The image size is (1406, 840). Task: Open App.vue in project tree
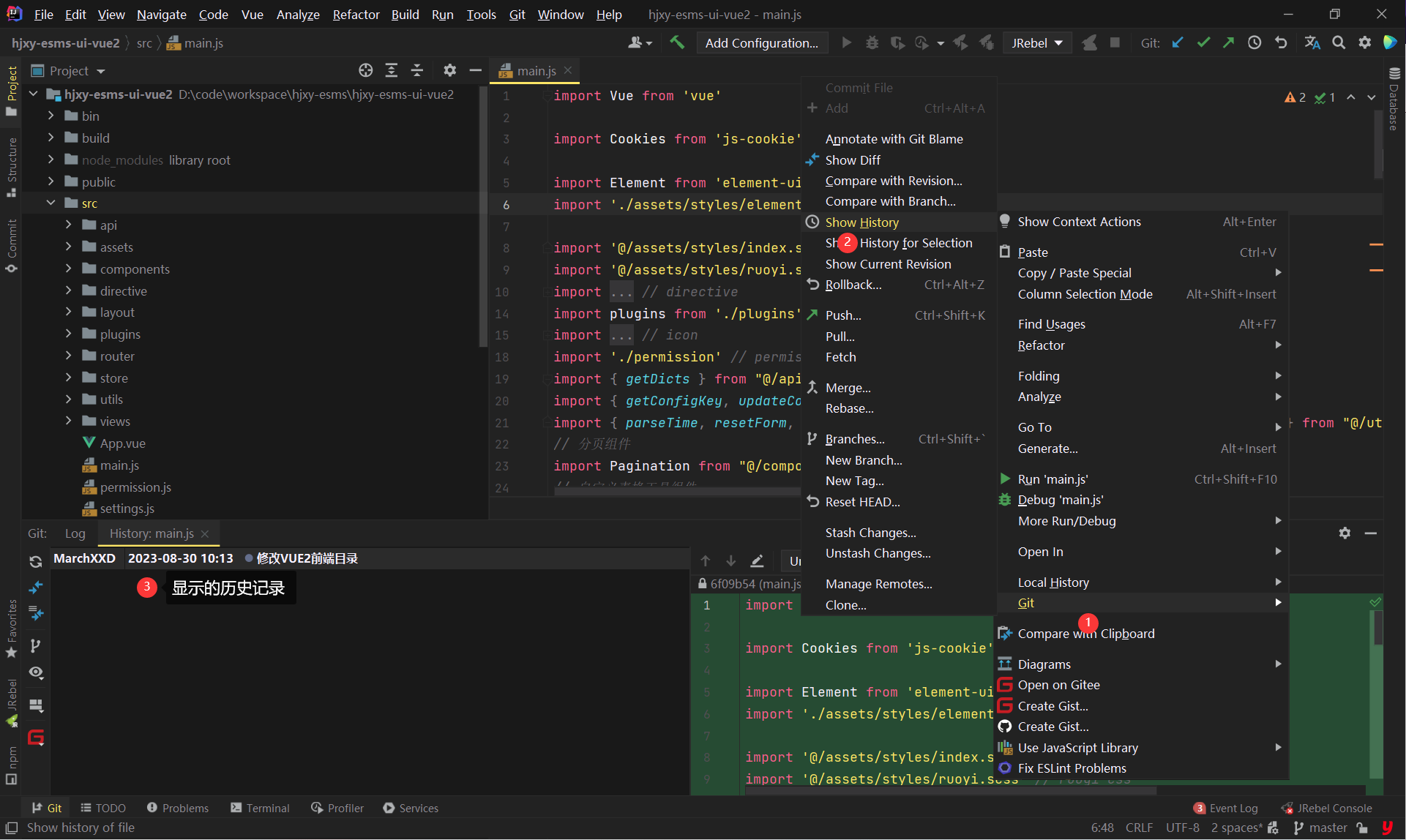pos(123,443)
